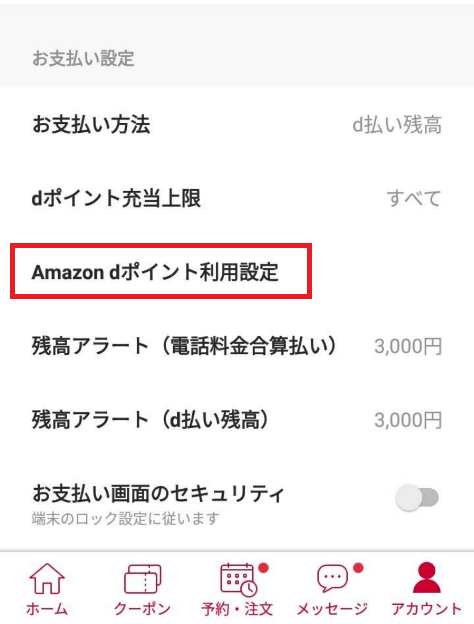Open the Coupon ticket icon
The image size is (474, 624).
coord(142,579)
